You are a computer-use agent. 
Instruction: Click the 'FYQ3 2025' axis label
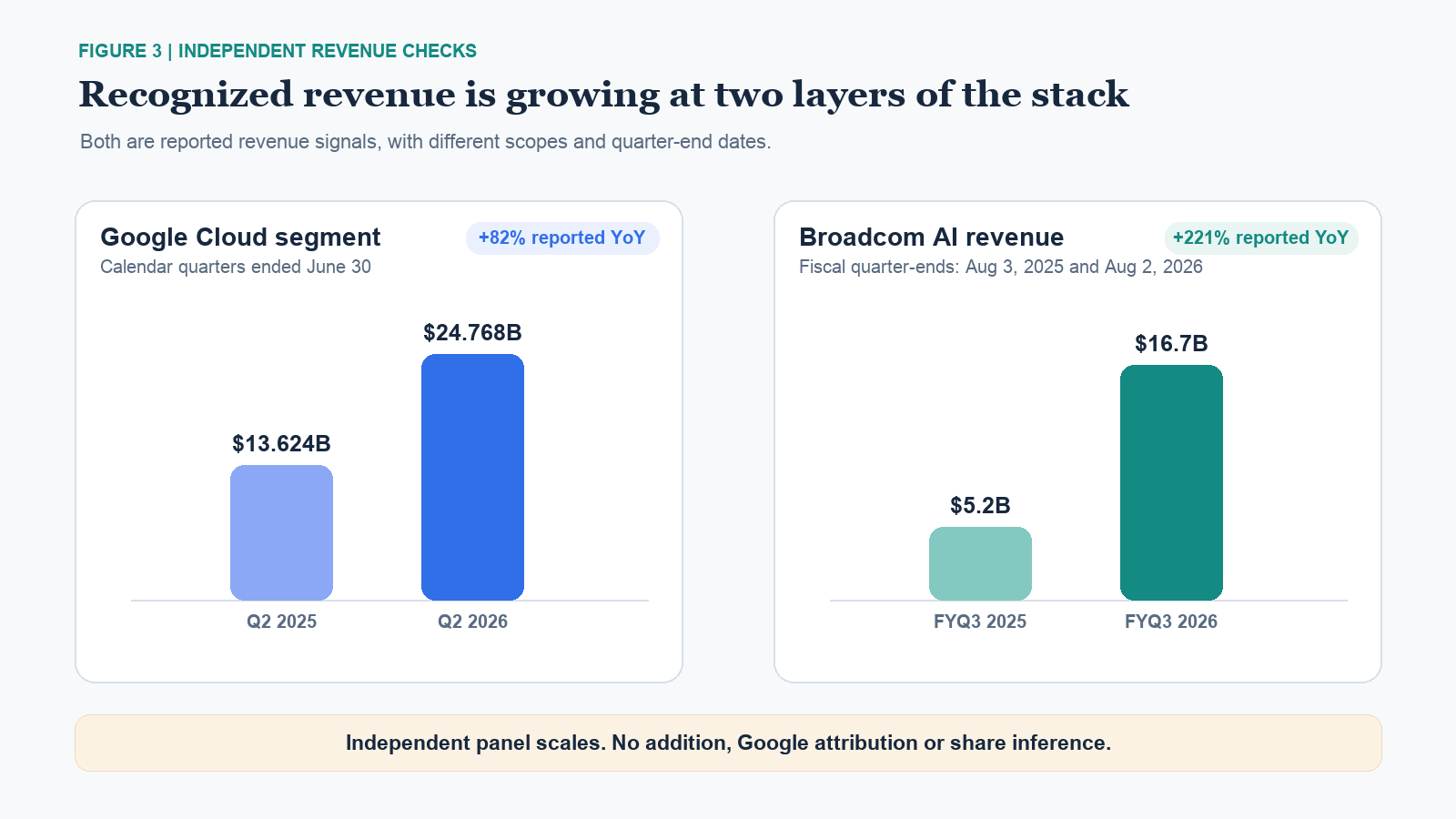click(980, 622)
